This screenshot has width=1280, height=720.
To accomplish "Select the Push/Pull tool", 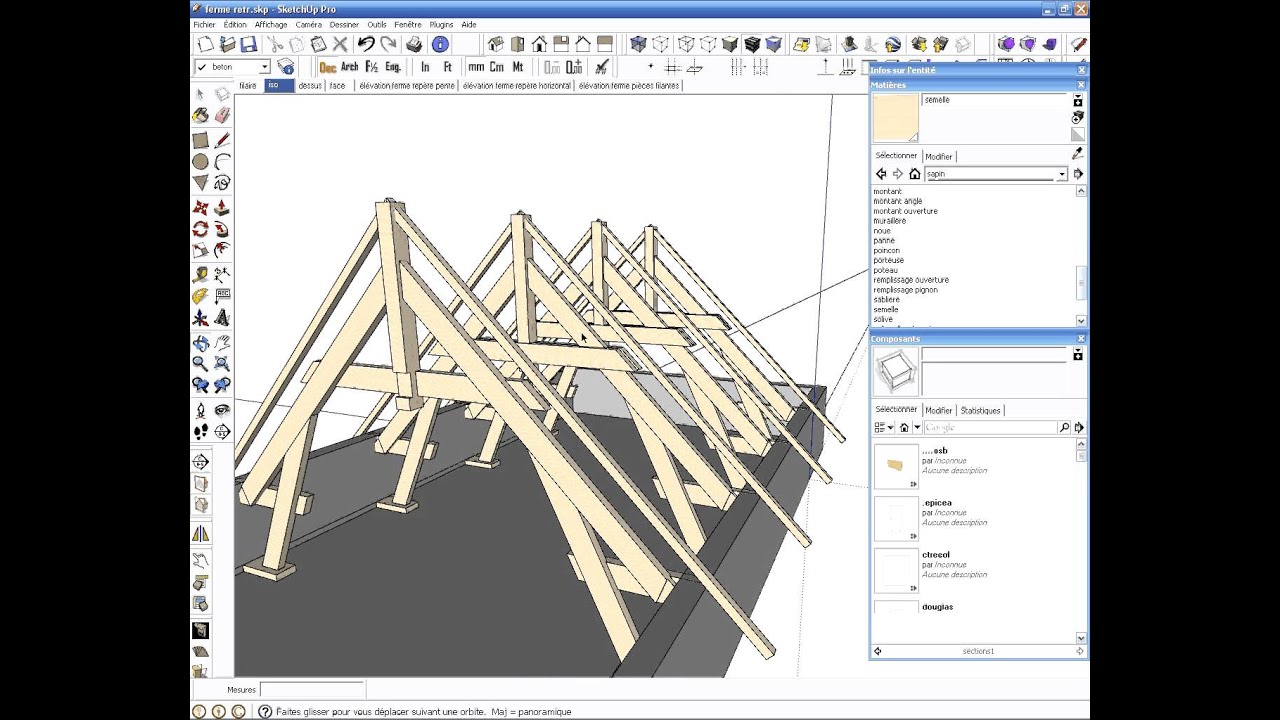I will [x=221, y=208].
